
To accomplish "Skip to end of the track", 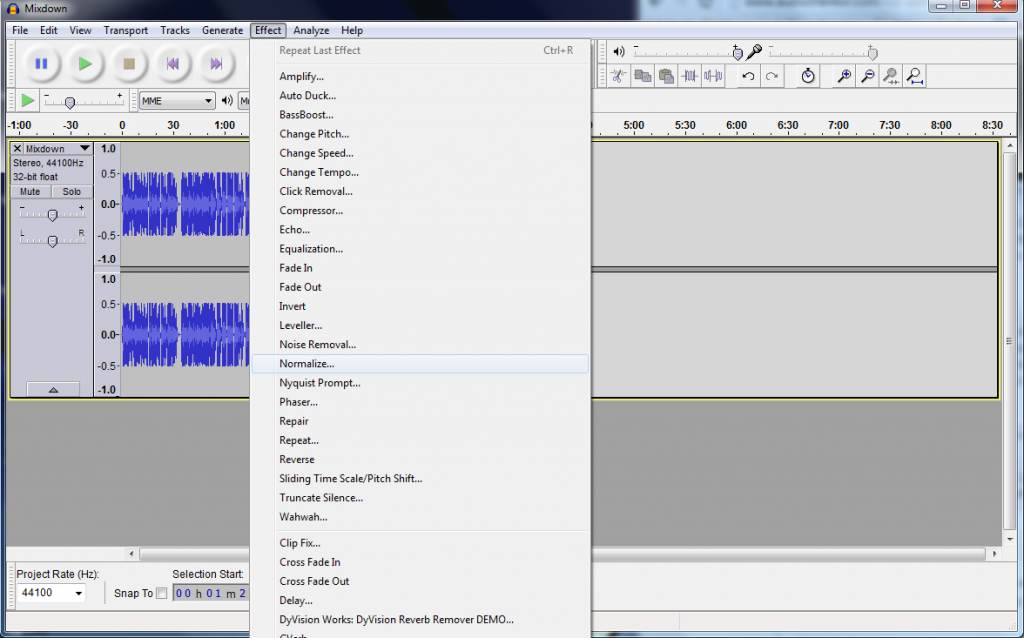I will [x=216, y=64].
